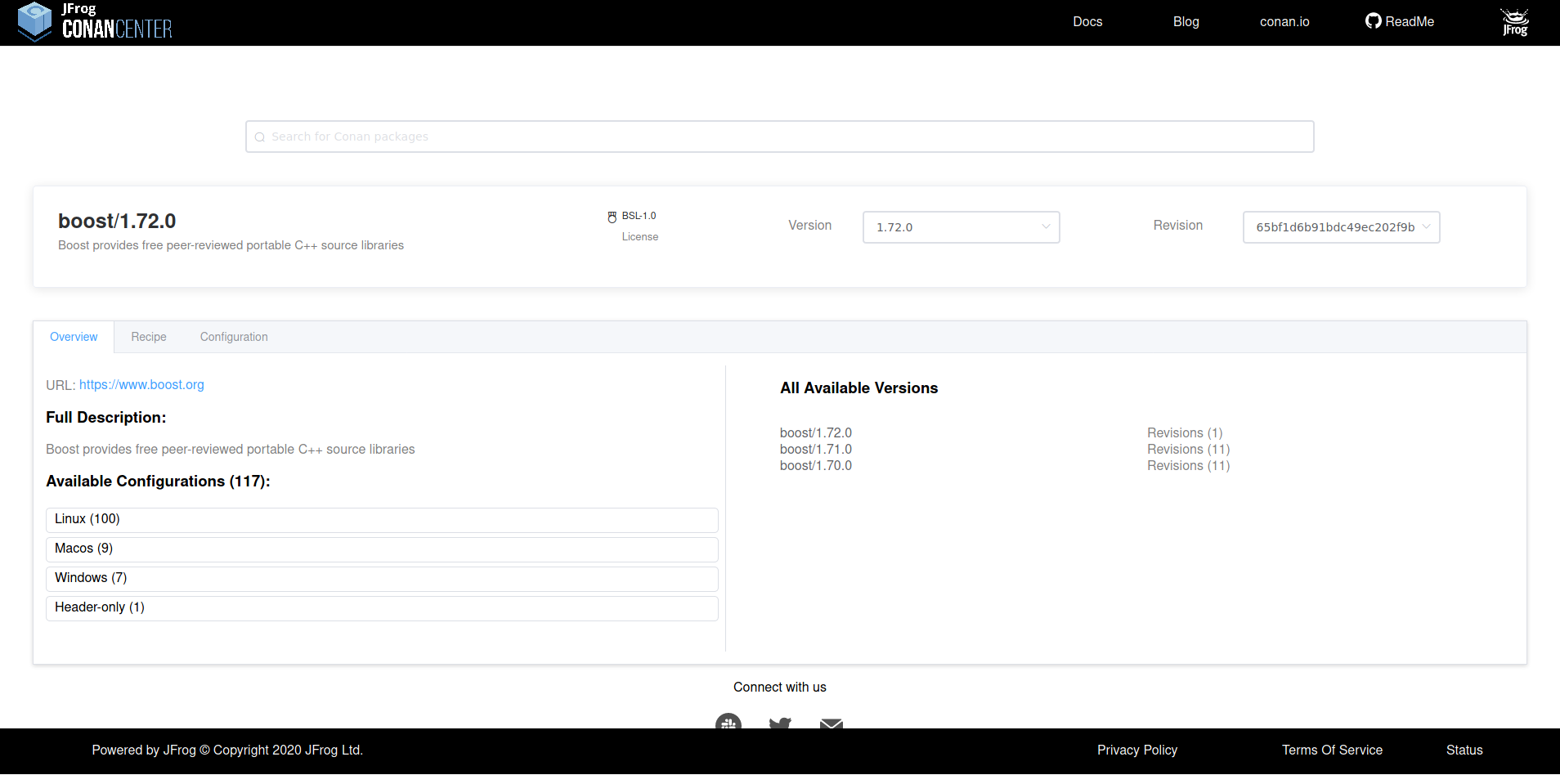Open conan.io in the top navigation

pos(1284,22)
